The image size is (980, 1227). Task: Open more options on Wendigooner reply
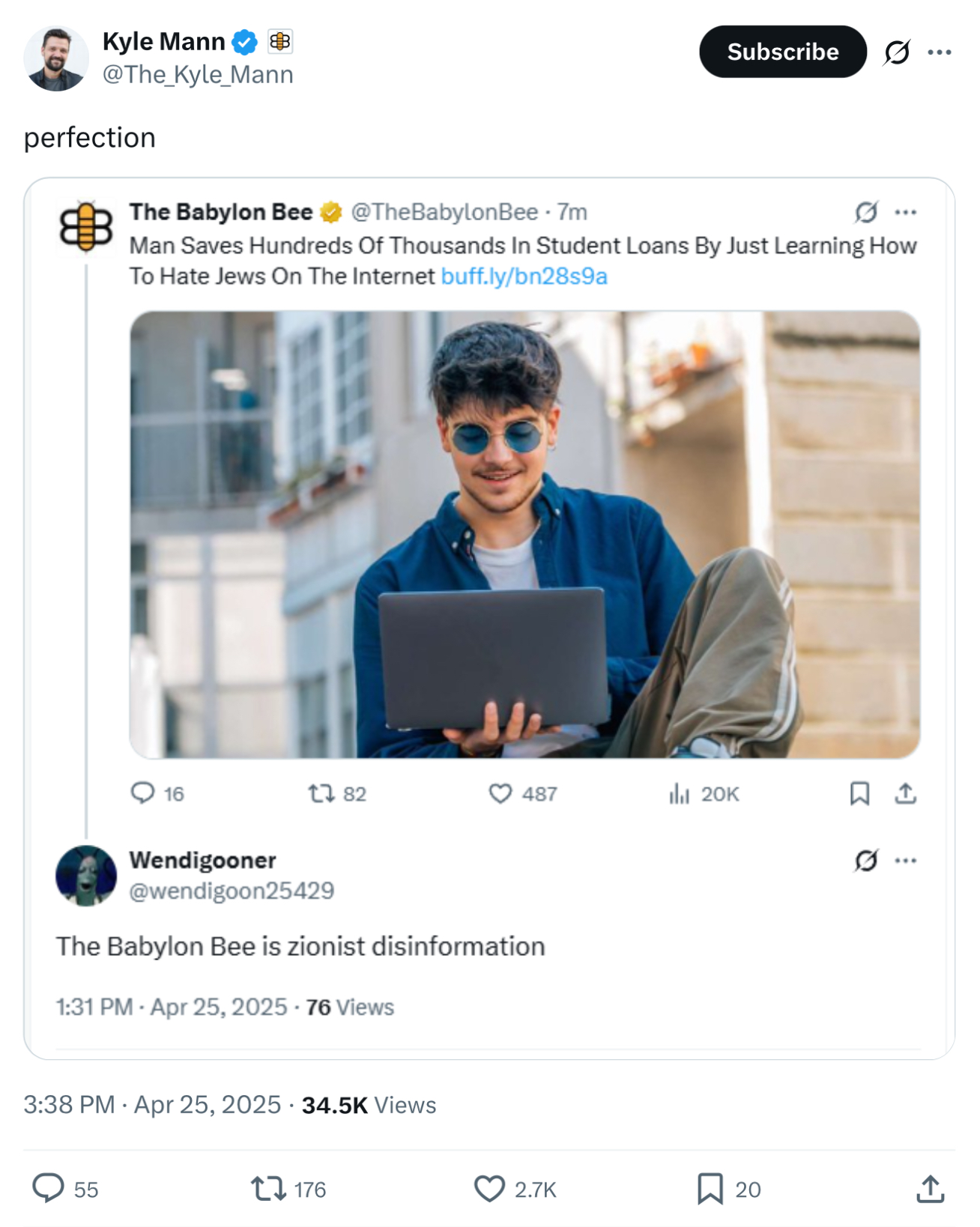(x=906, y=861)
